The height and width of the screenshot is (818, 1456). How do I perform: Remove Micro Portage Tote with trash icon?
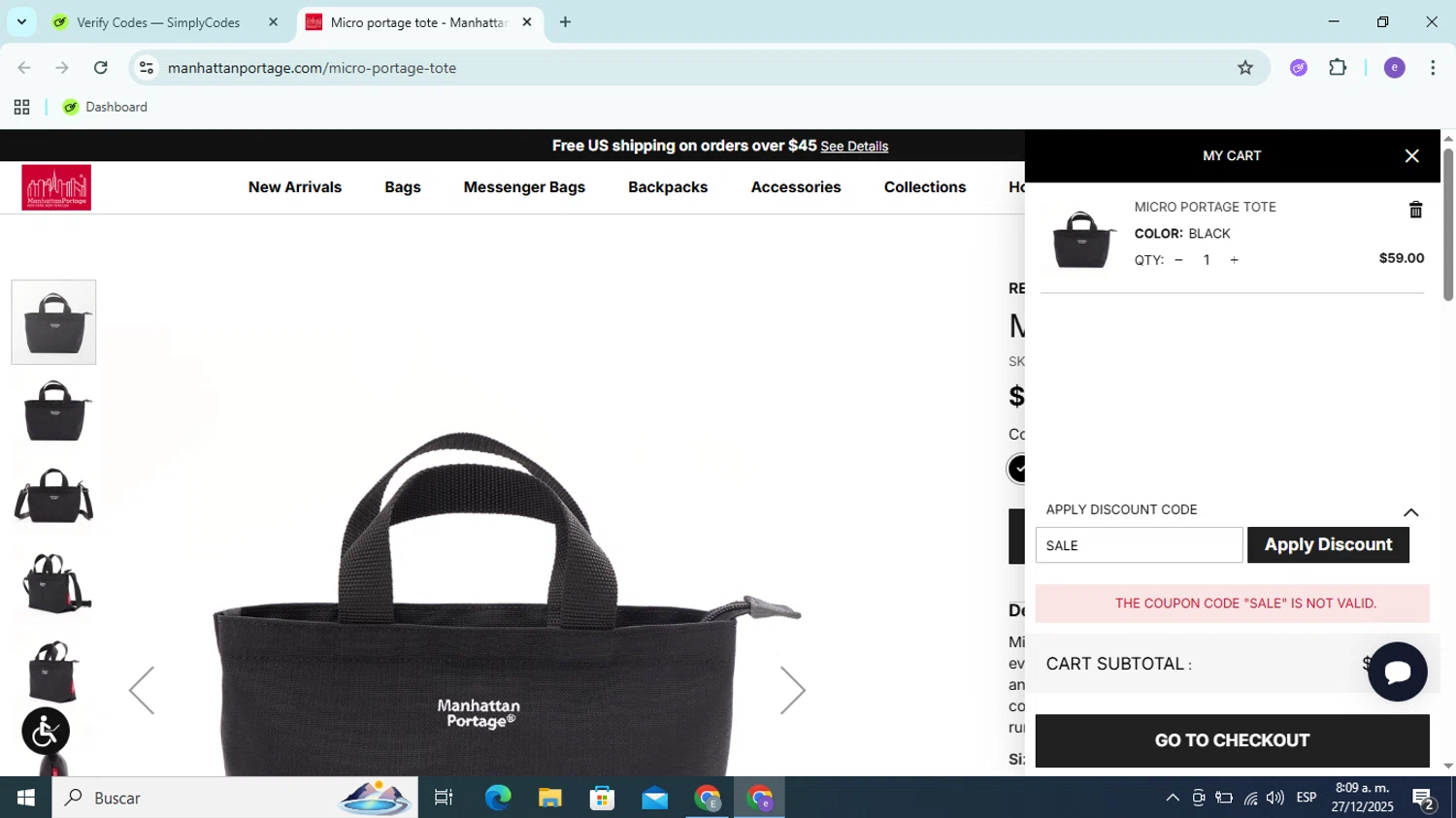coord(1415,210)
